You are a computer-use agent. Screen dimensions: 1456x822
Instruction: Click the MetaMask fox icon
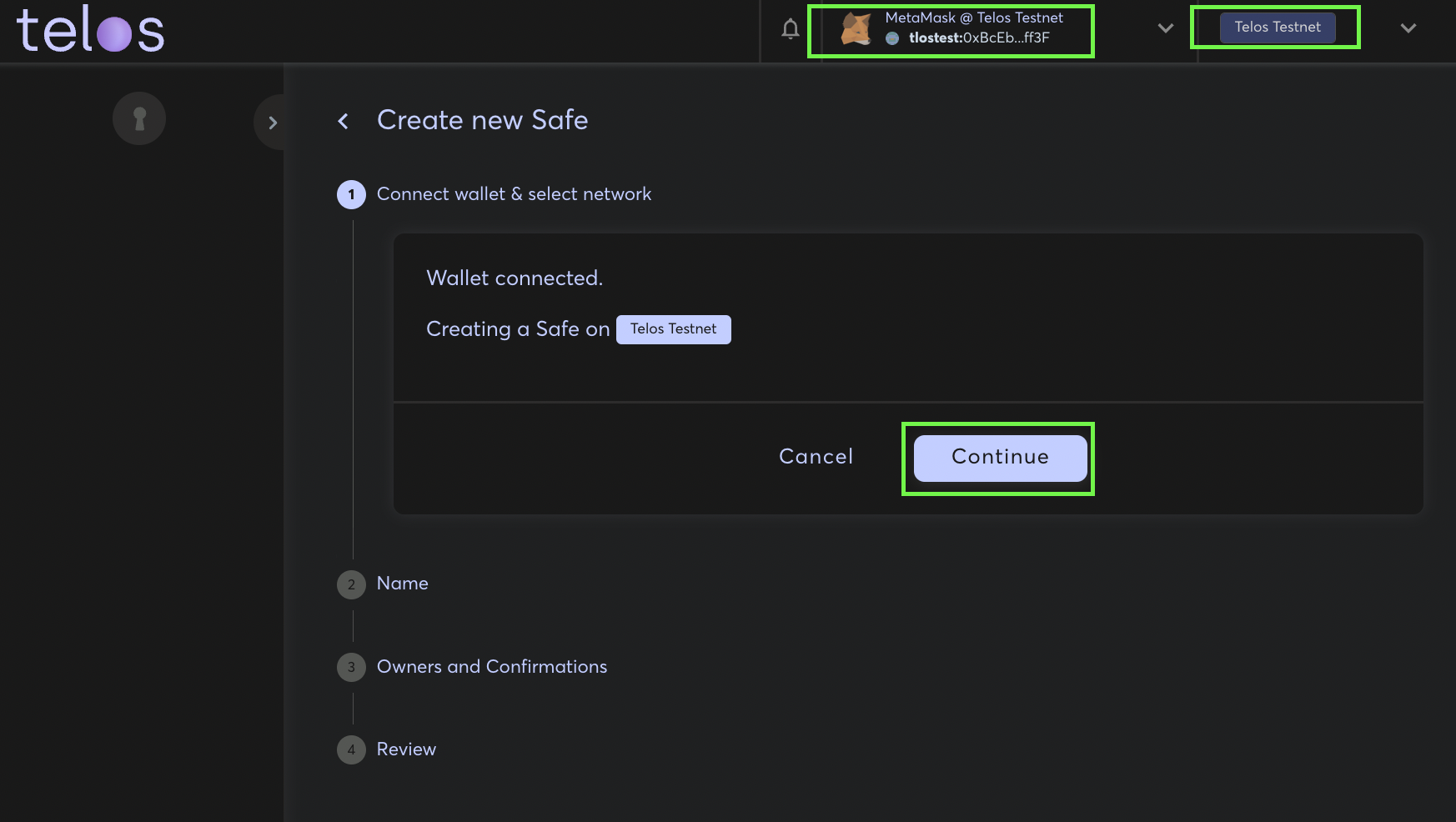(x=856, y=29)
